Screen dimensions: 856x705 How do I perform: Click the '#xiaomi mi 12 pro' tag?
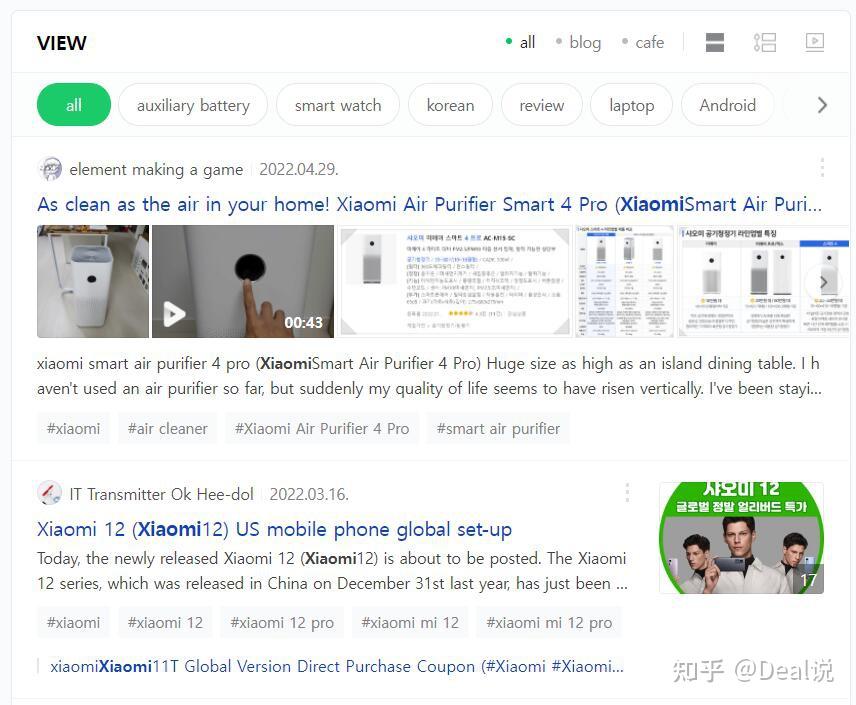549,623
